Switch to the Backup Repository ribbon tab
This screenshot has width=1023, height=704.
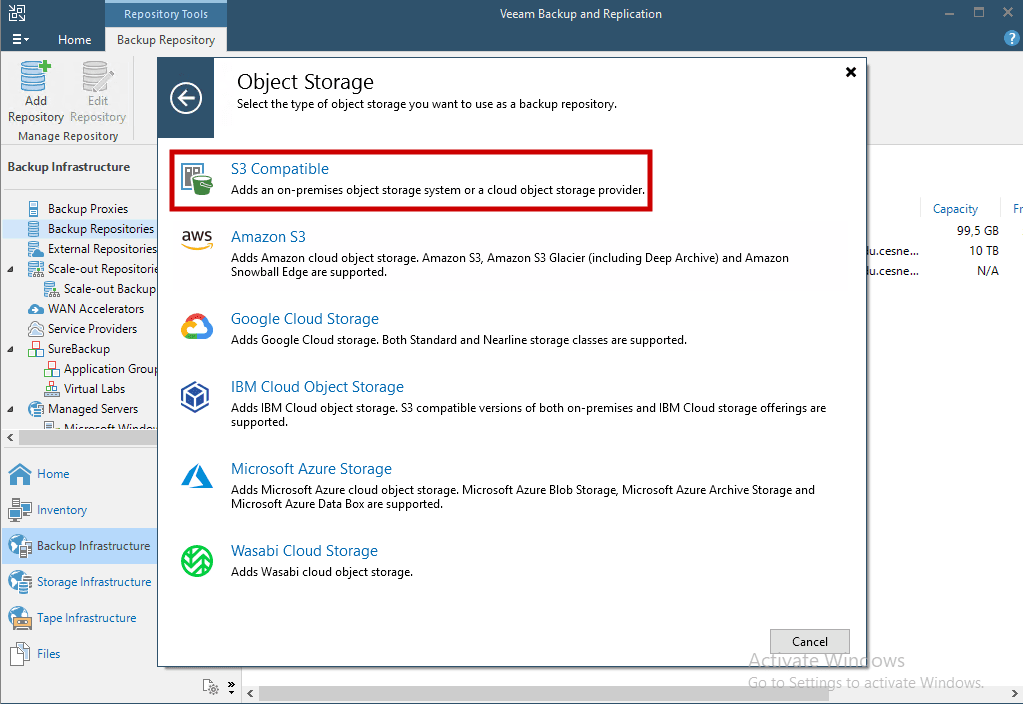pyautogui.click(x=165, y=40)
